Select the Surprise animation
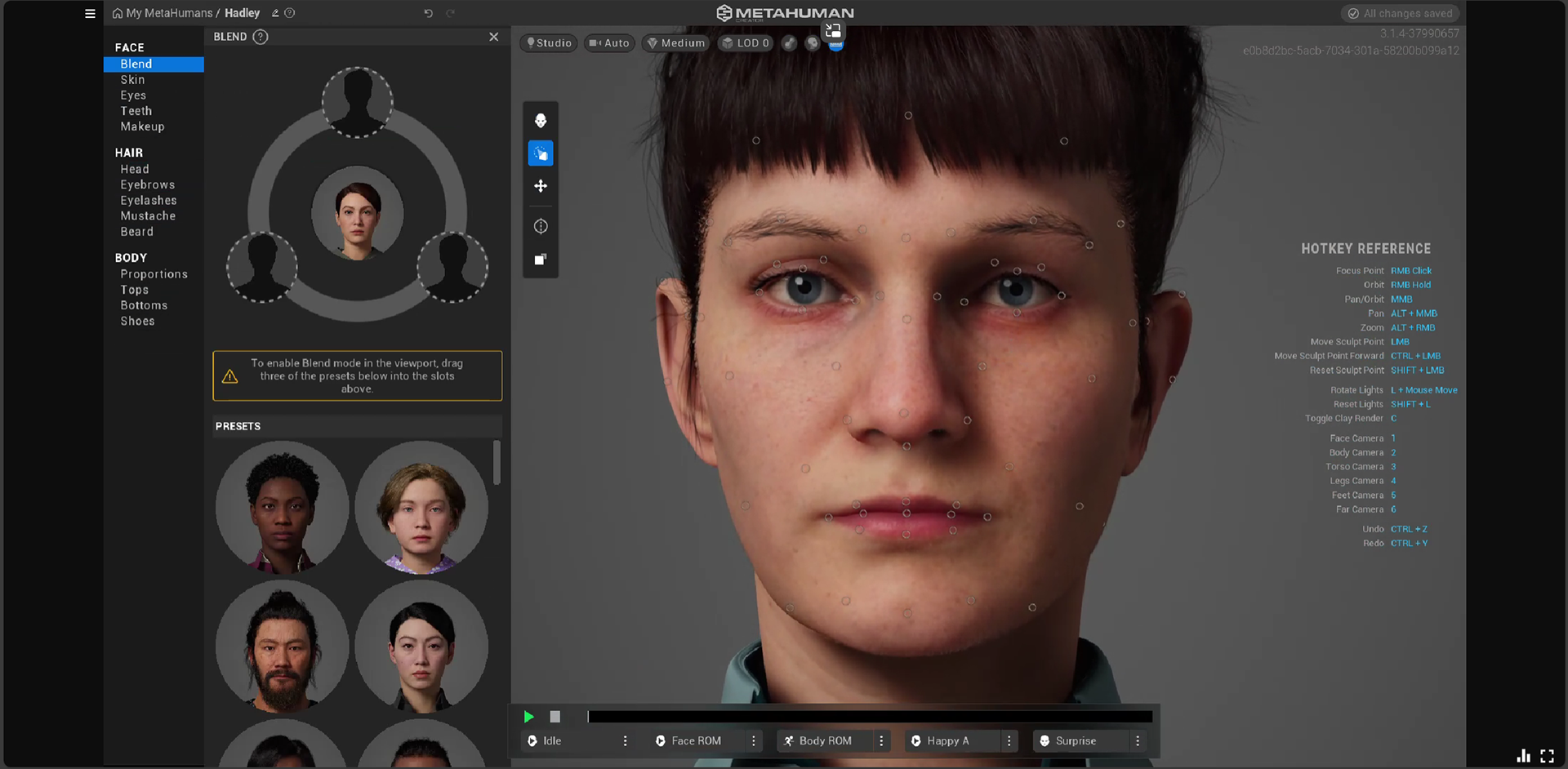 pyautogui.click(x=1081, y=741)
